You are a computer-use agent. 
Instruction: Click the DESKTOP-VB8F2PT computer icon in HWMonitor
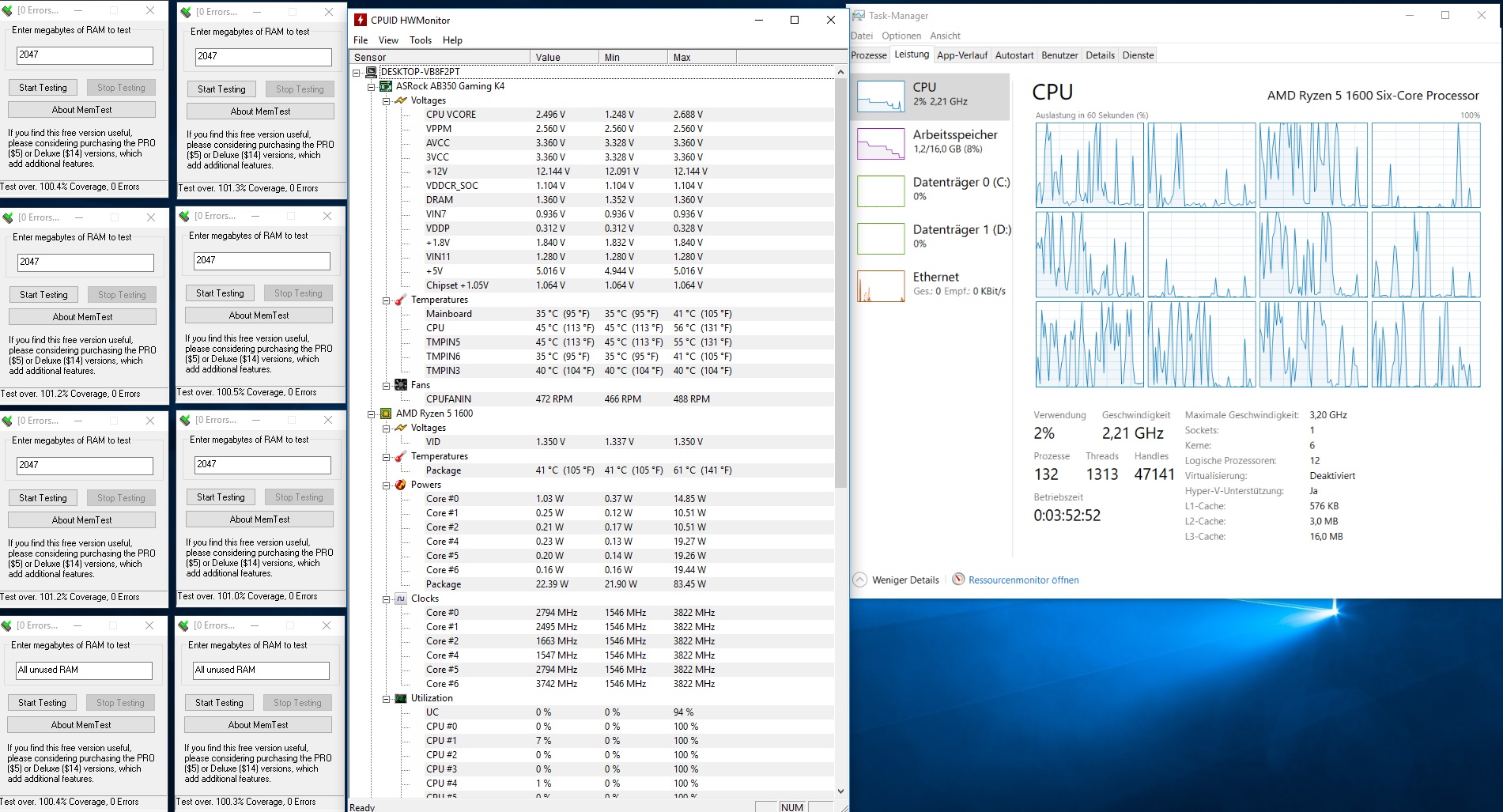click(x=371, y=72)
